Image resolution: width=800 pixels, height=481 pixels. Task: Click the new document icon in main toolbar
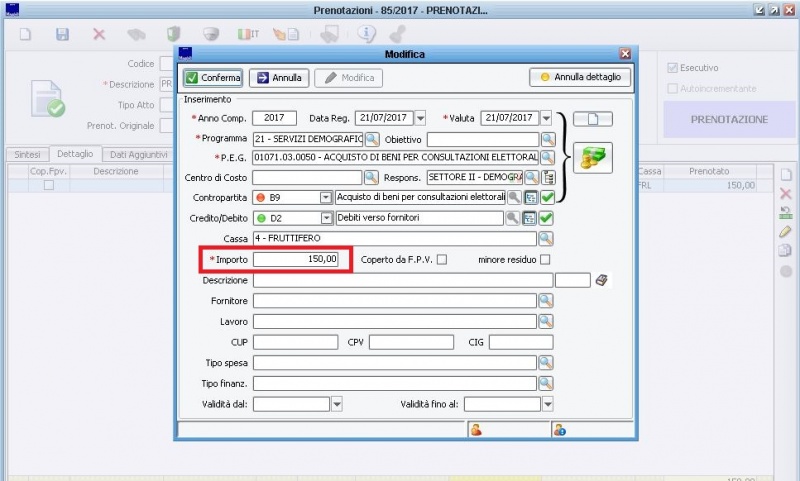25,34
